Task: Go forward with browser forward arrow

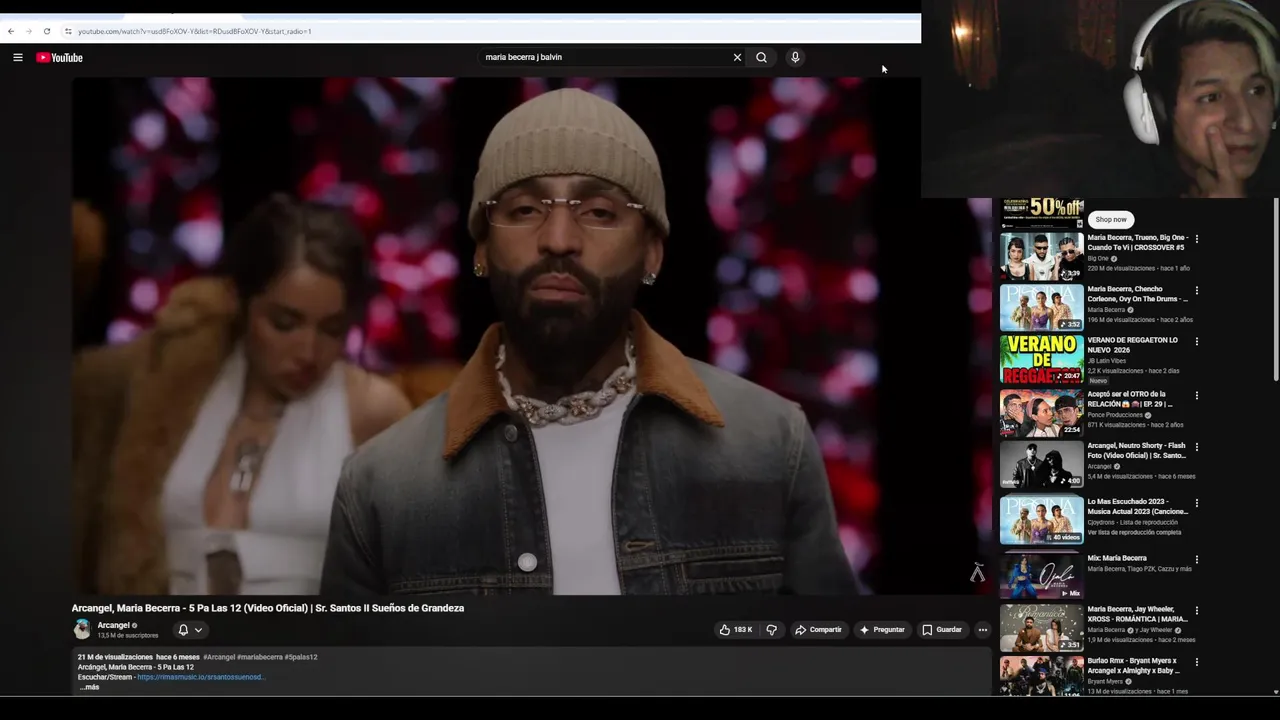Action: [28, 31]
